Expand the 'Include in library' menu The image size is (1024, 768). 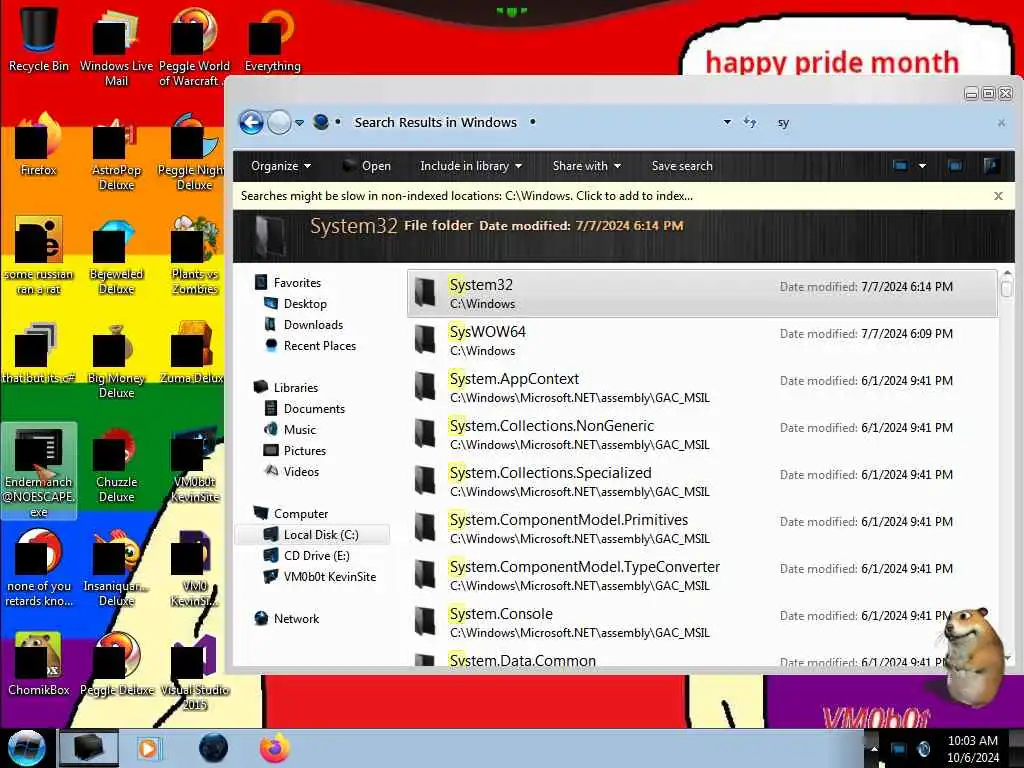[470, 166]
